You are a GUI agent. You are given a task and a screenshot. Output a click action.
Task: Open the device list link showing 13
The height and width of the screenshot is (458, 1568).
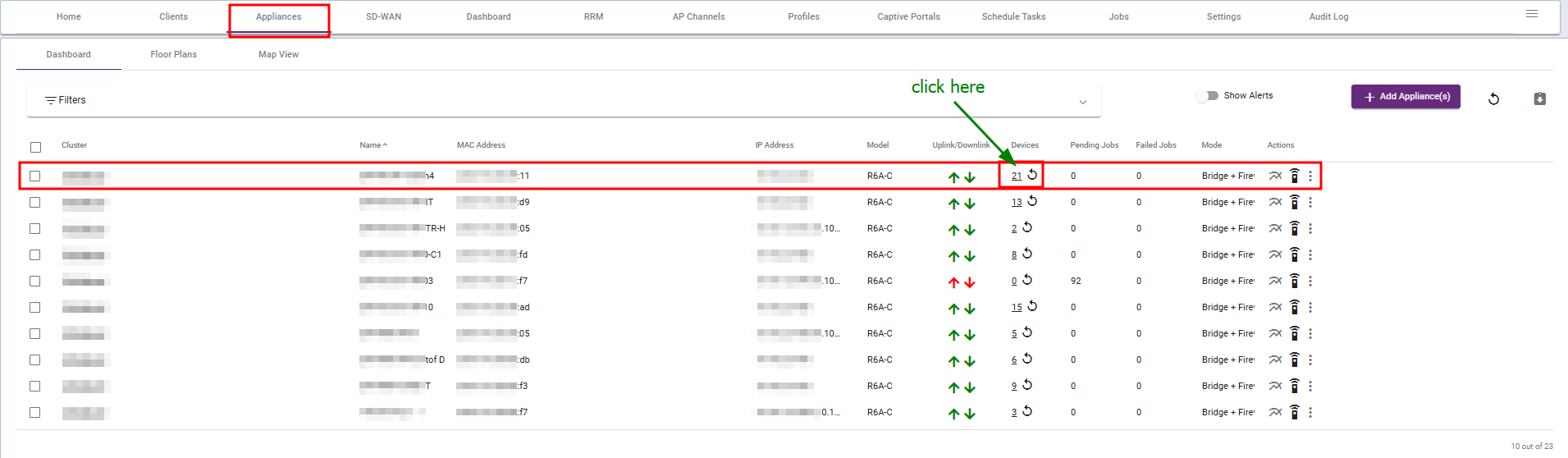1017,202
